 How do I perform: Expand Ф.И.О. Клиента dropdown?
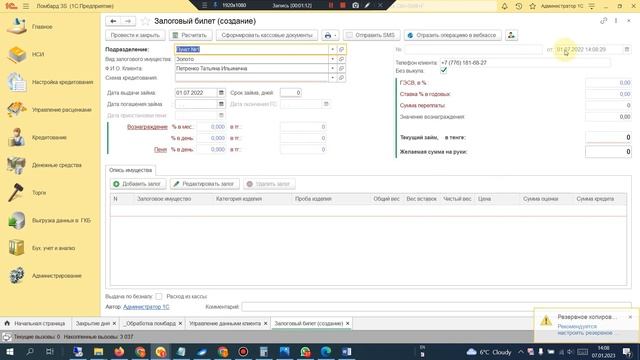[333, 69]
